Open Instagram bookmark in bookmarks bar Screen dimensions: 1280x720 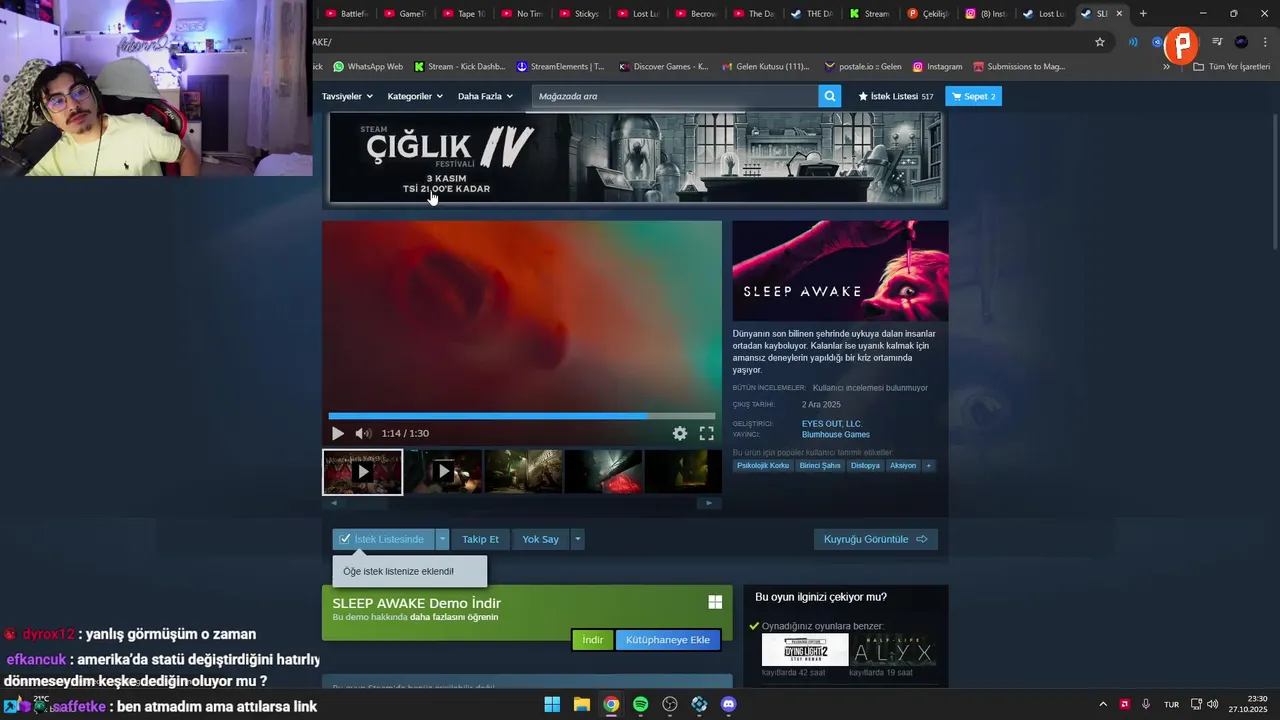[936, 67]
